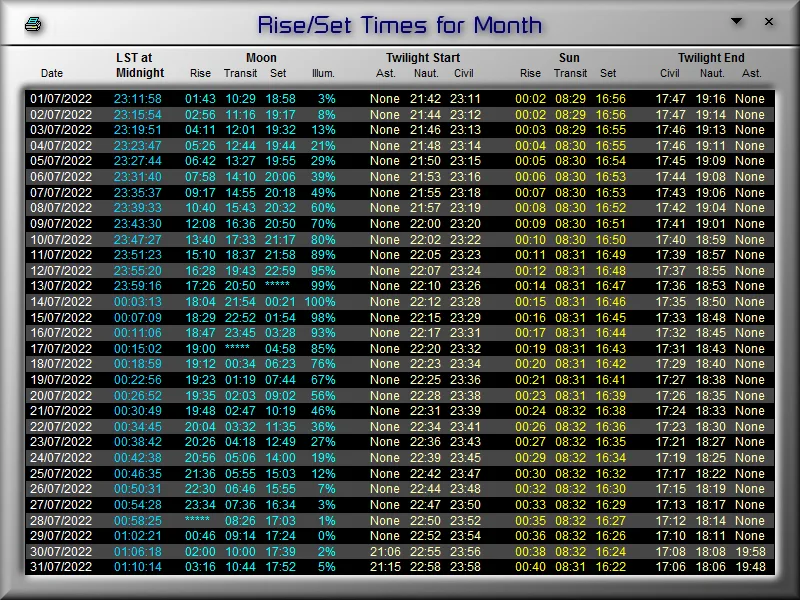Click Sun rise time 00:40
The image size is (800, 600).
coord(530,567)
